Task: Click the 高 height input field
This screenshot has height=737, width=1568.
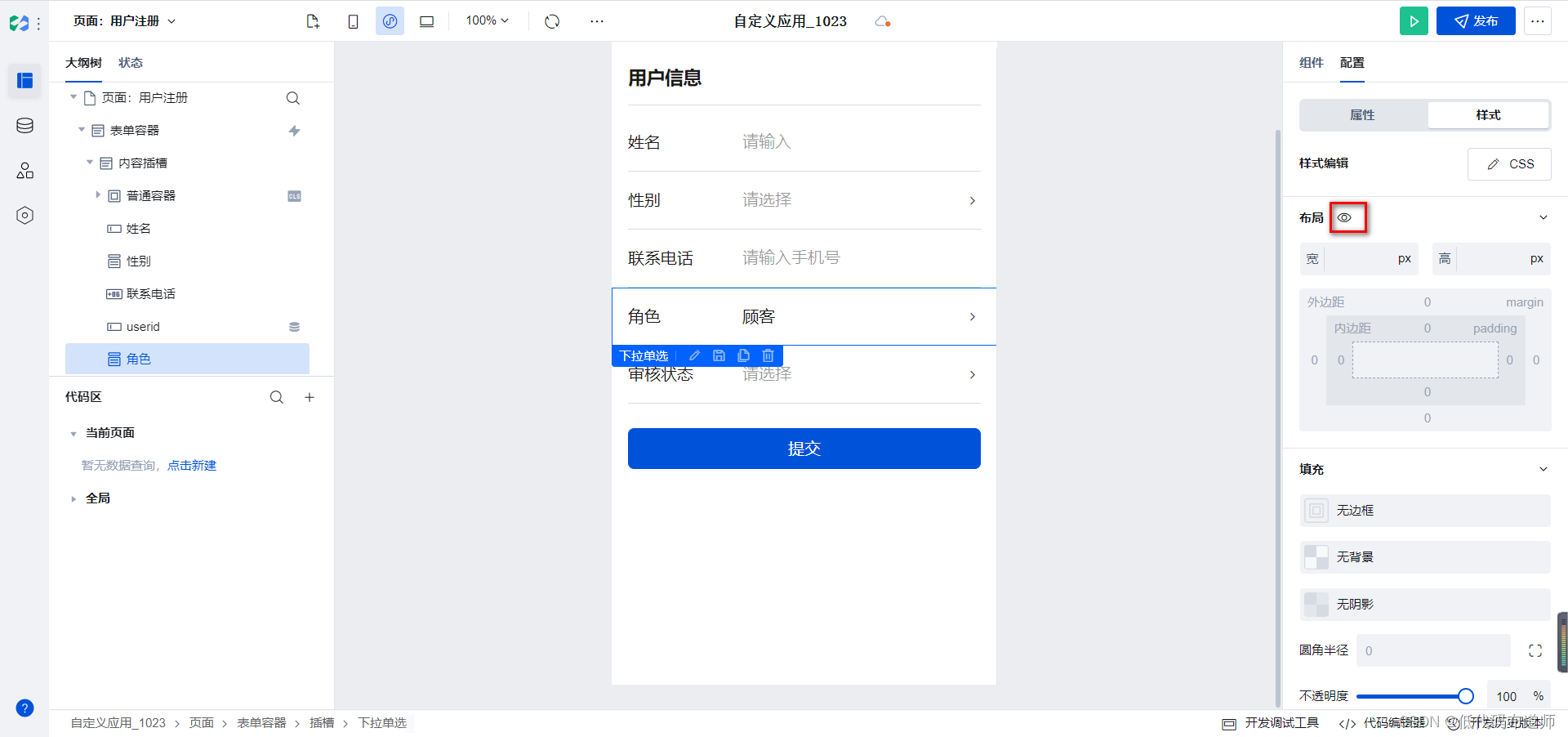Action: (1491, 259)
